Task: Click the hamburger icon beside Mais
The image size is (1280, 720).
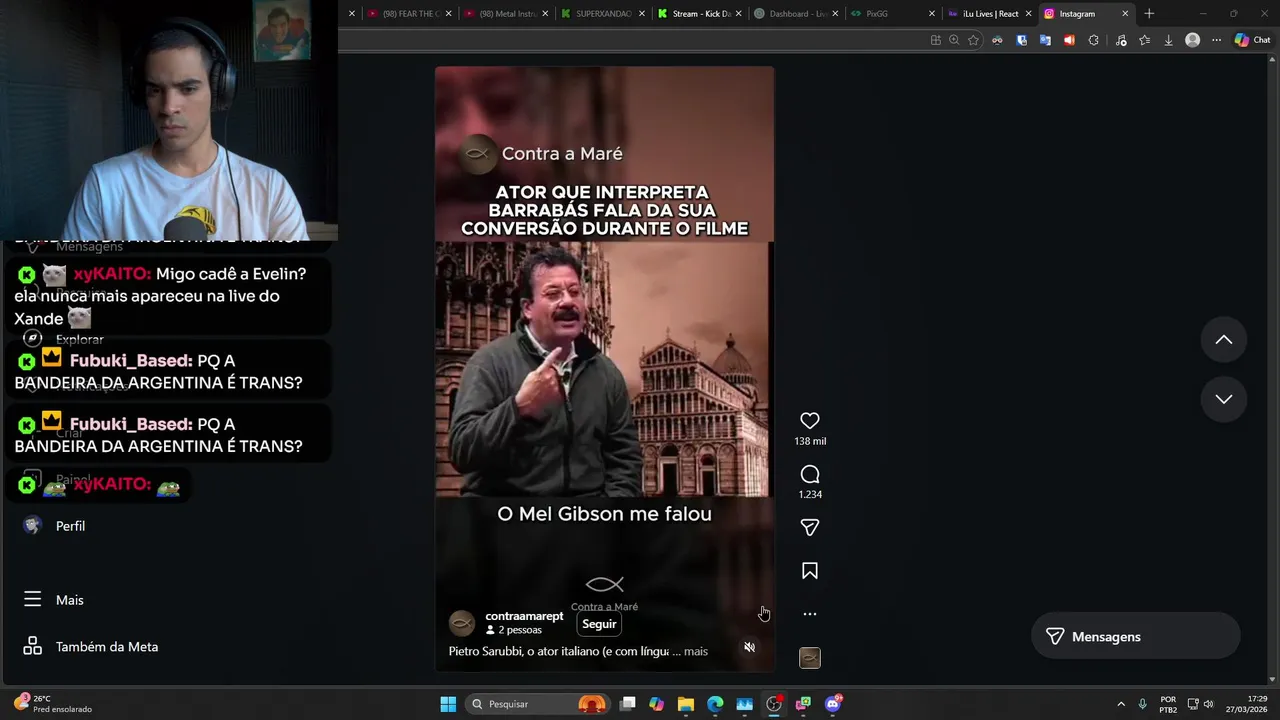Action: 33,599
